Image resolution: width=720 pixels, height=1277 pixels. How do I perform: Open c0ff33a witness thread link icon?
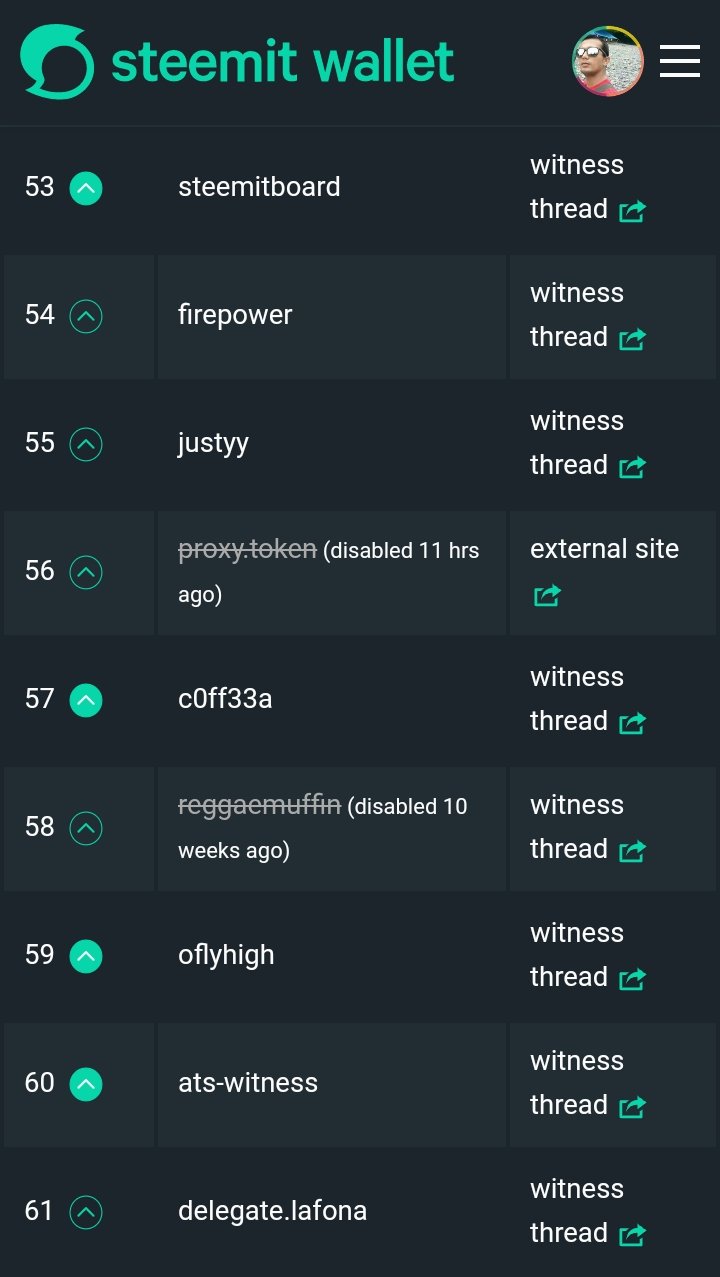click(x=632, y=723)
